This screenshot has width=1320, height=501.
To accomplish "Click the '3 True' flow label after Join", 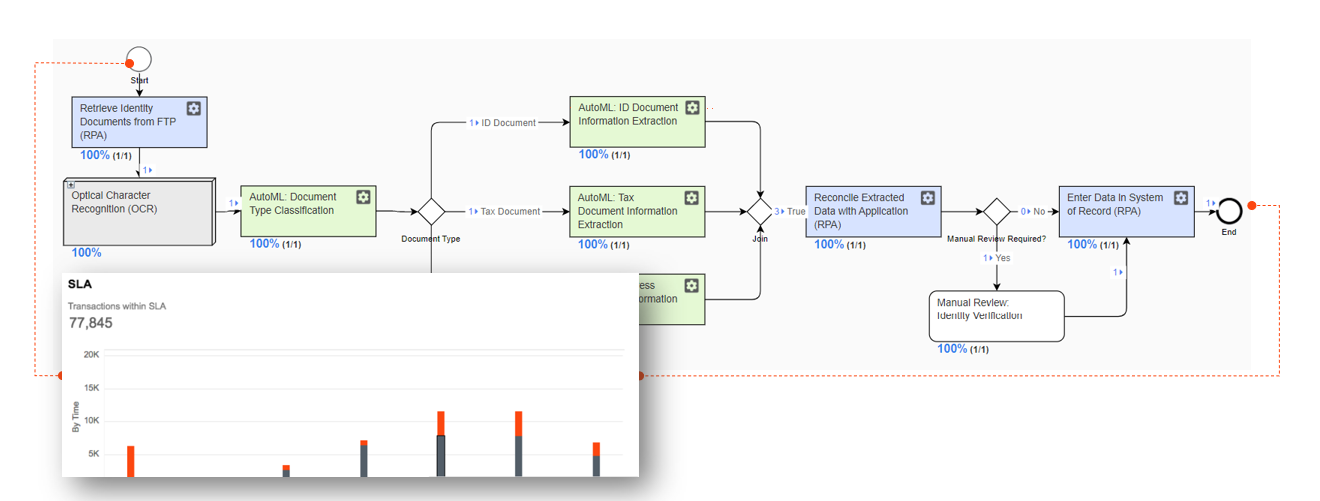I will (x=789, y=212).
